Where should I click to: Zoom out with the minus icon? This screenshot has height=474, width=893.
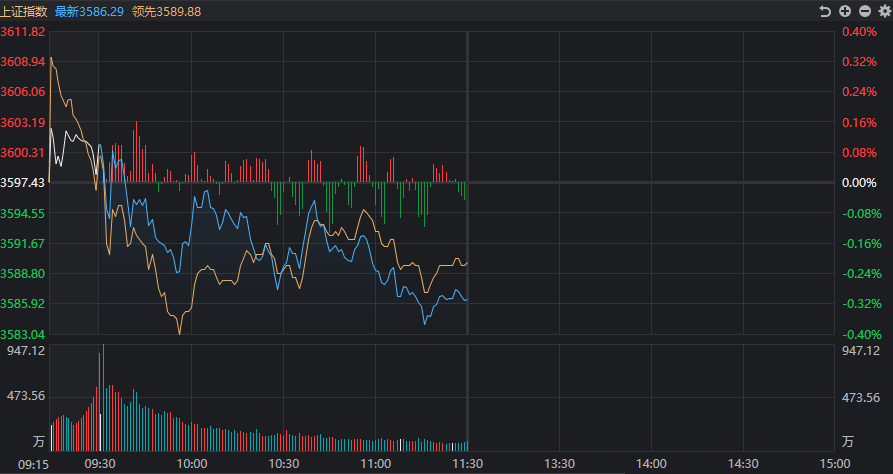(x=865, y=11)
